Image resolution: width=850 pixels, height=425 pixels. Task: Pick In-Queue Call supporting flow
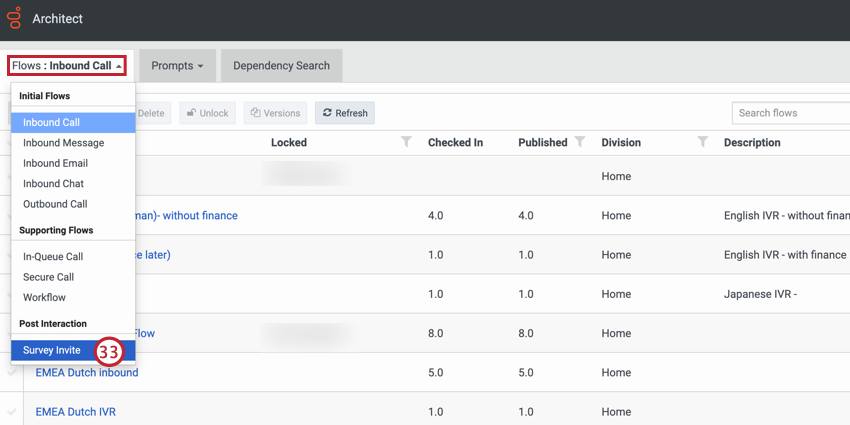(53, 257)
